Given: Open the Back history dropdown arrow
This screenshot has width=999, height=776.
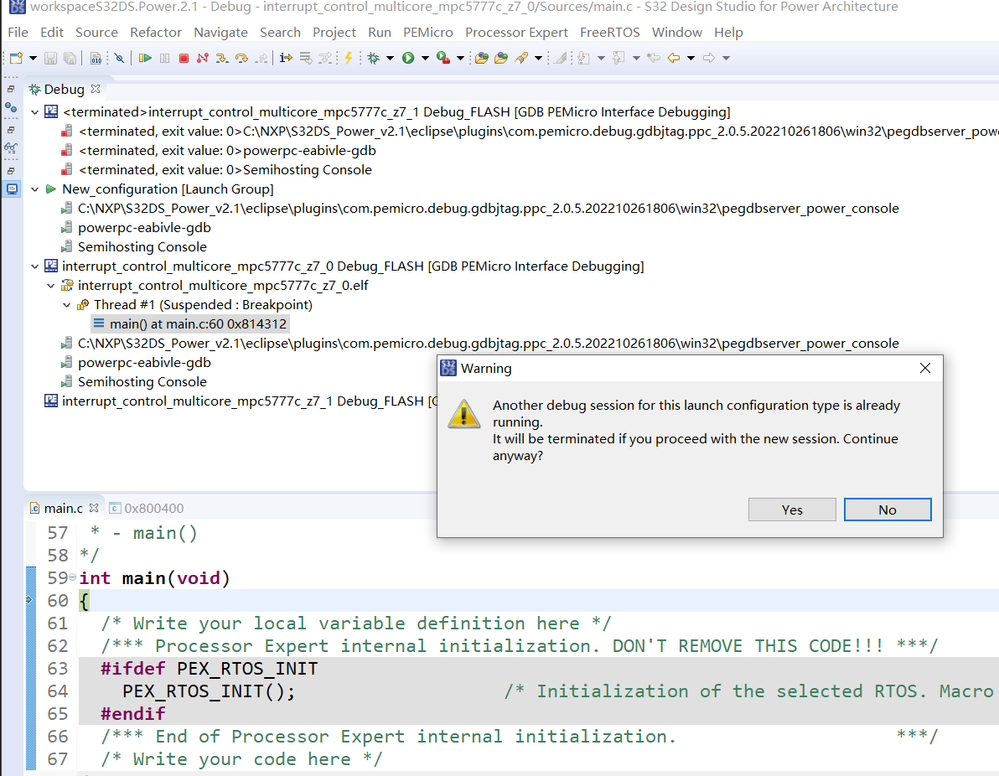Looking at the screenshot, I should pos(691,58).
